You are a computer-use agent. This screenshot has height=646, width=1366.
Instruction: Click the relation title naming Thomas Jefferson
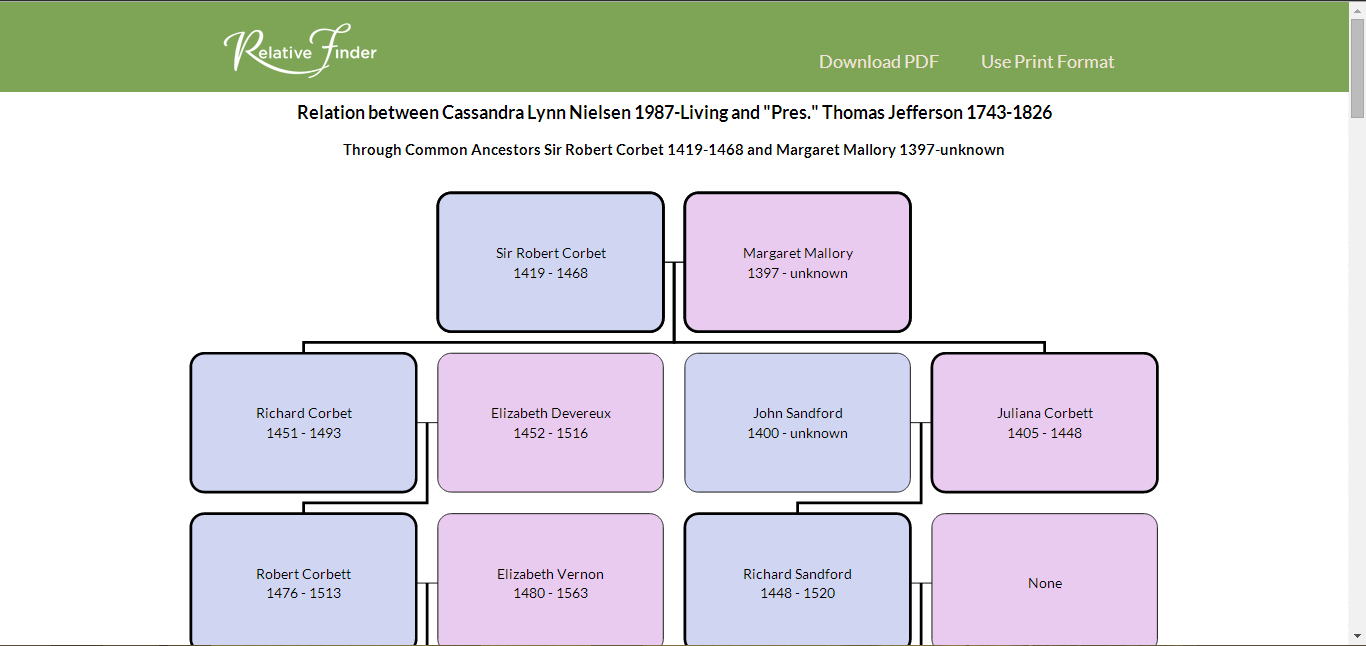(675, 113)
